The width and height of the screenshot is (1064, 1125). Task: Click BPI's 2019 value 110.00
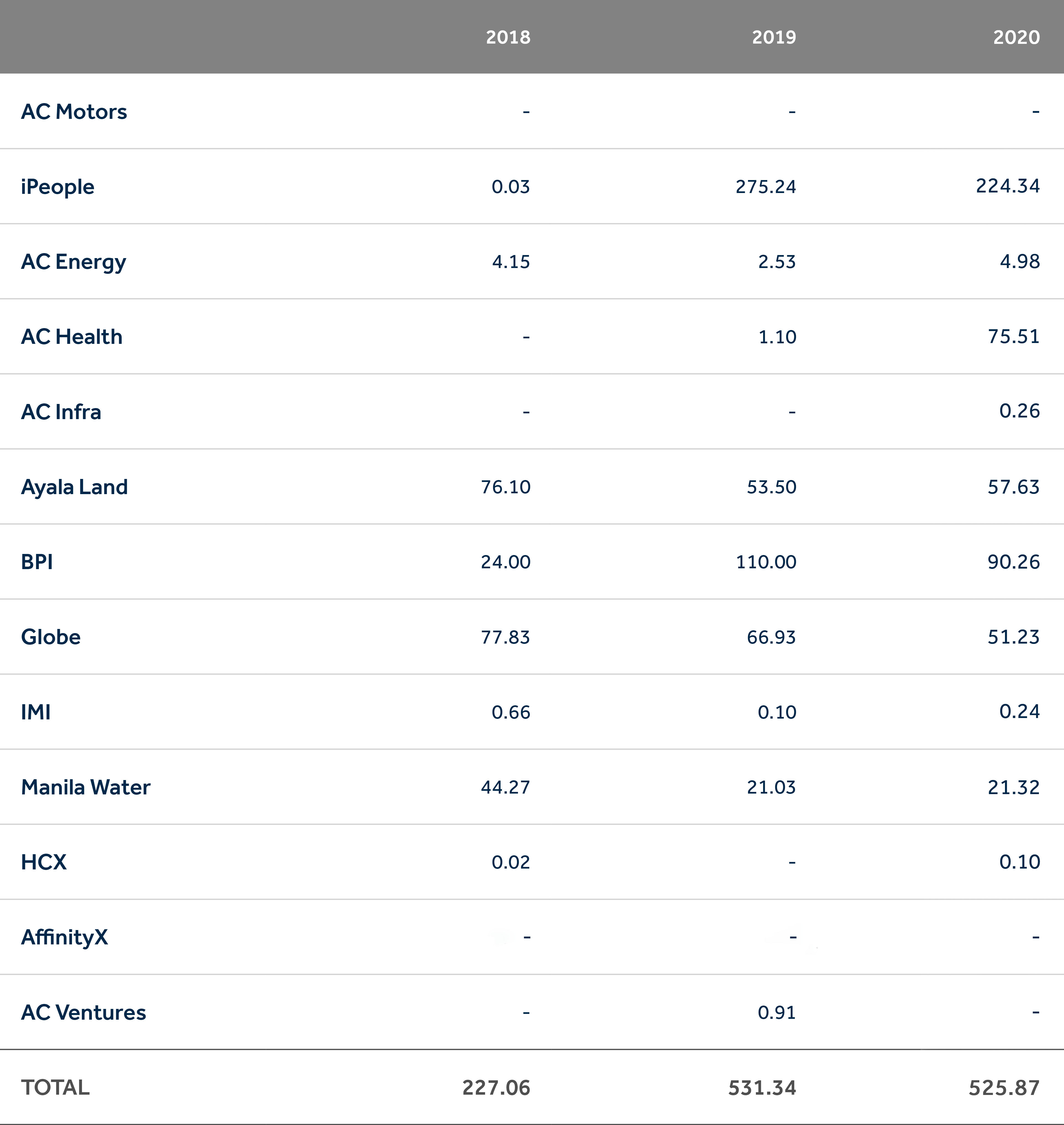pos(766,562)
